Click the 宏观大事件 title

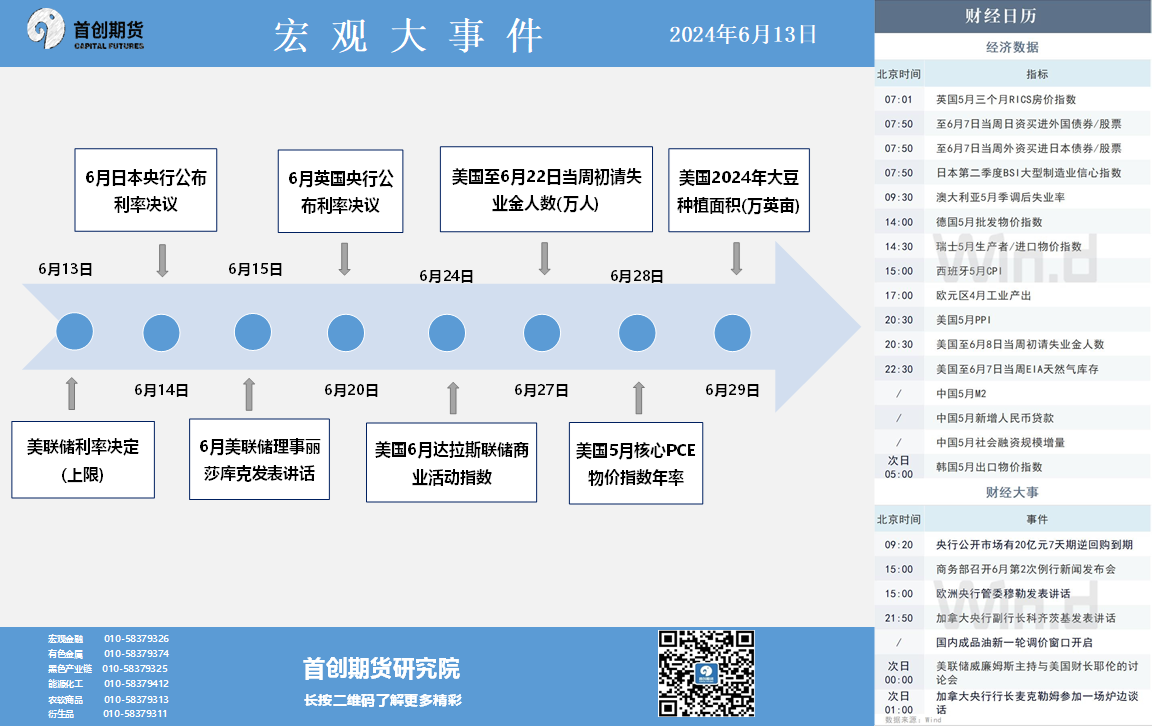coord(408,35)
